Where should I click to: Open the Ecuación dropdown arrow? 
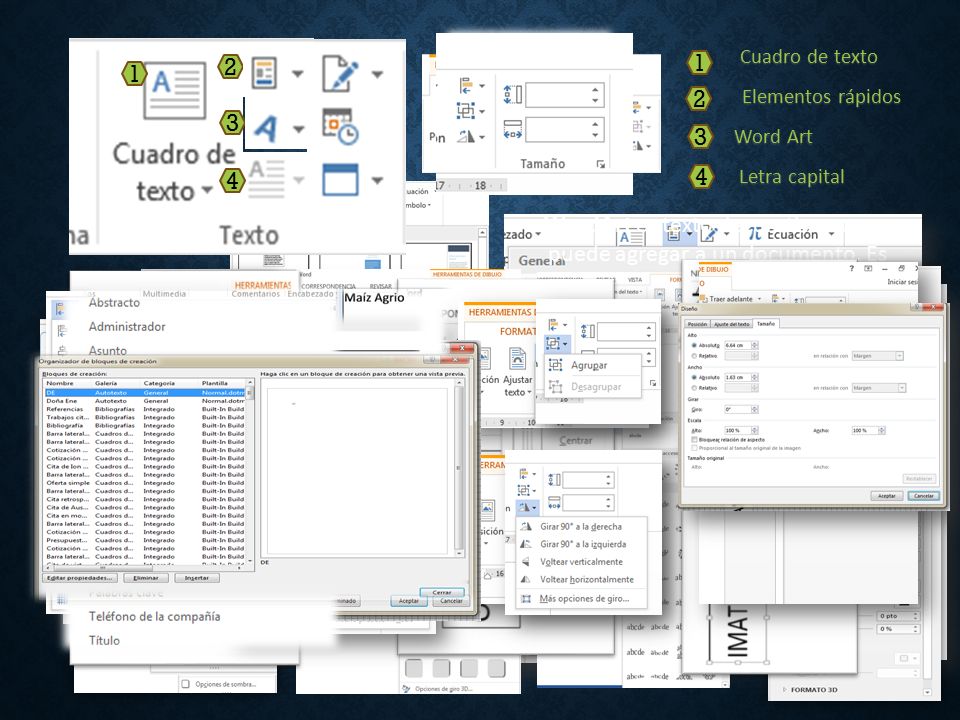click(x=831, y=234)
